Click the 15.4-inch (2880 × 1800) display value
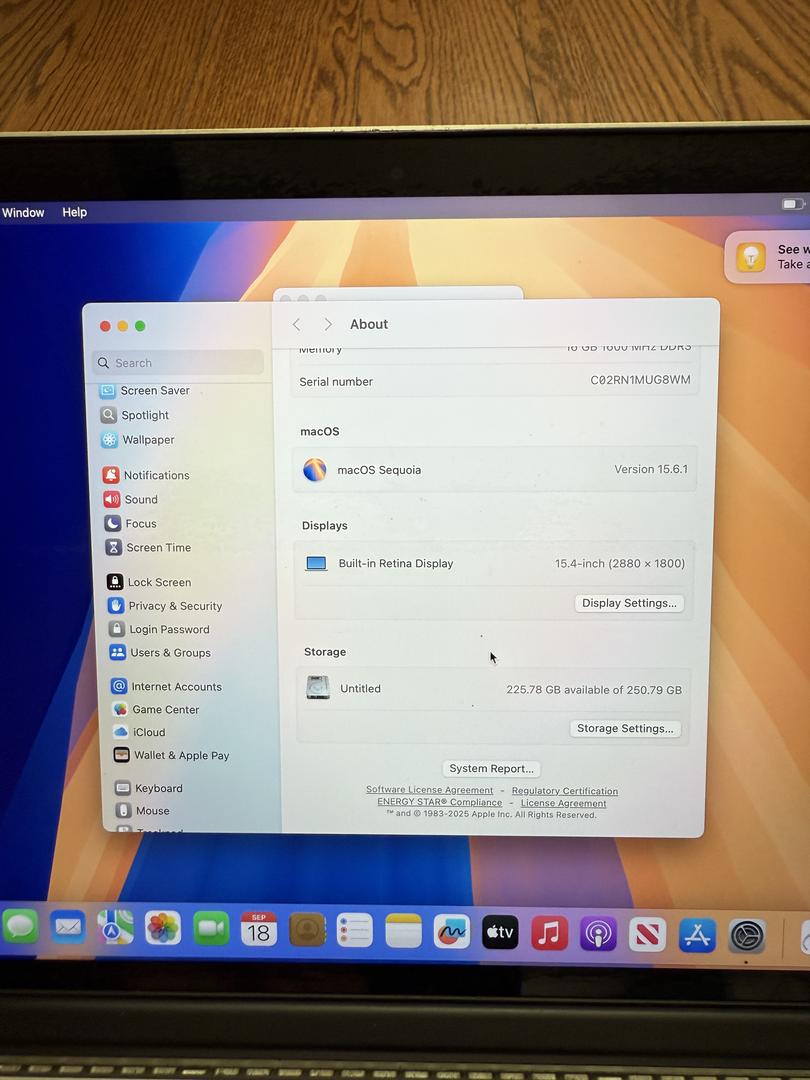 click(620, 563)
